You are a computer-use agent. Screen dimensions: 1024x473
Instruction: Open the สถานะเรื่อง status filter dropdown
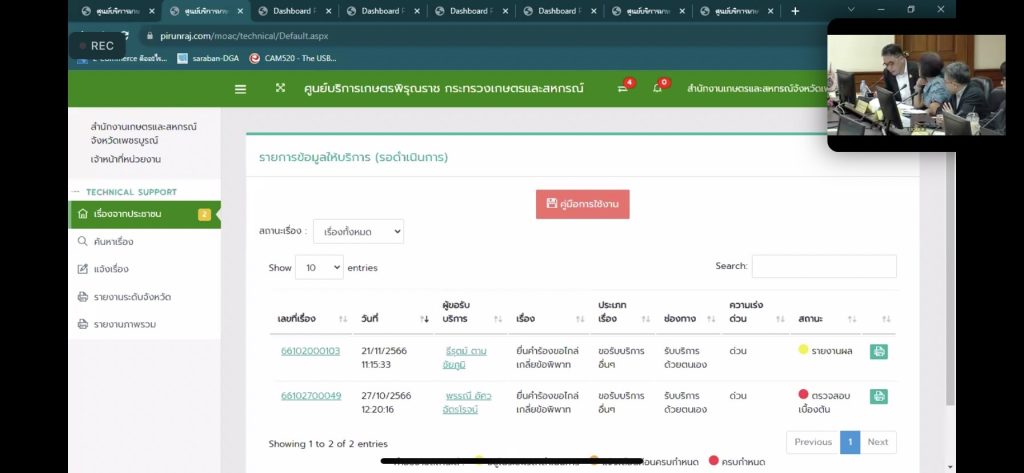[x=358, y=231]
